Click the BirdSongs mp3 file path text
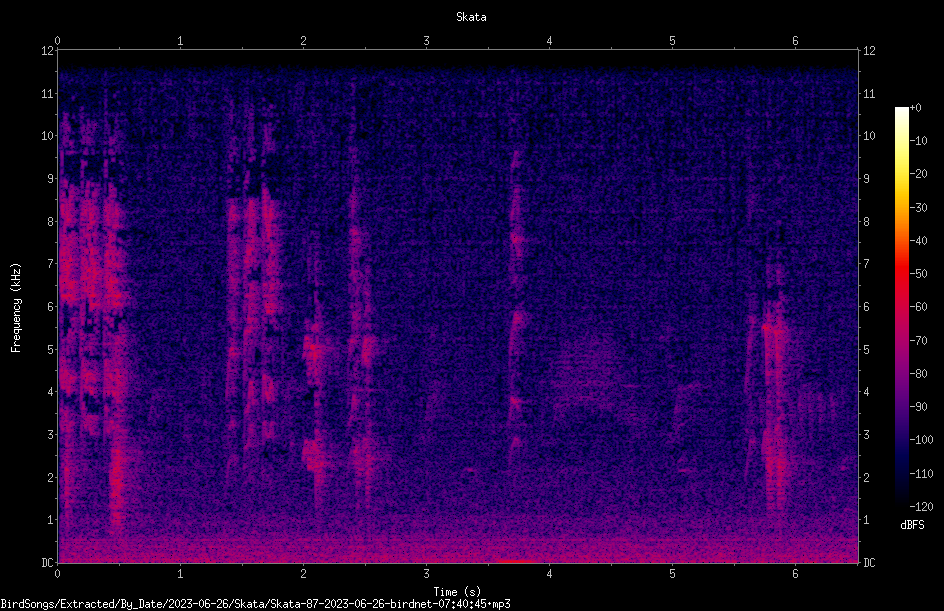The height and width of the screenshot is (611, 944). (x=255, y=604)
